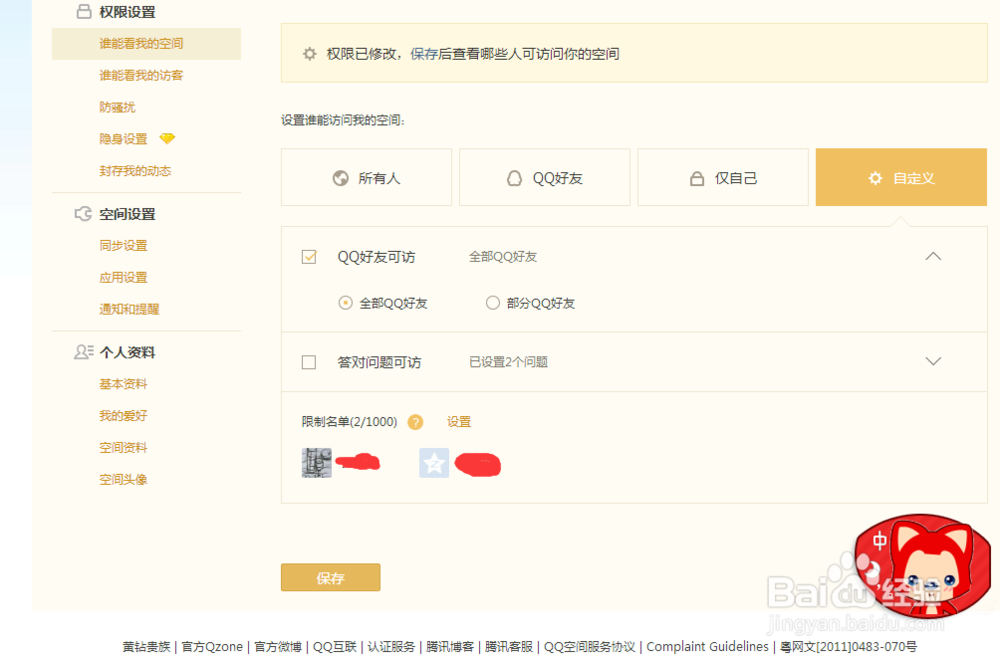
Task: Click the person icon beside 个人资料
Action: click(82, 352)
